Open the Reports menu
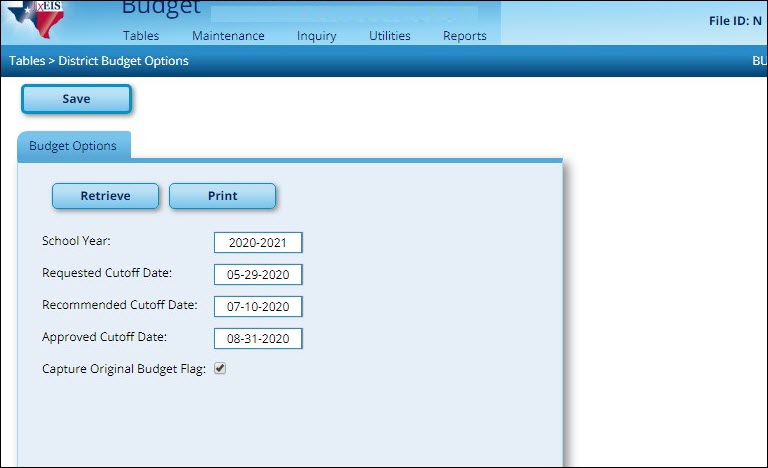Image resolution: width=768 pixels, height=468 pixels. pos(464,36)
